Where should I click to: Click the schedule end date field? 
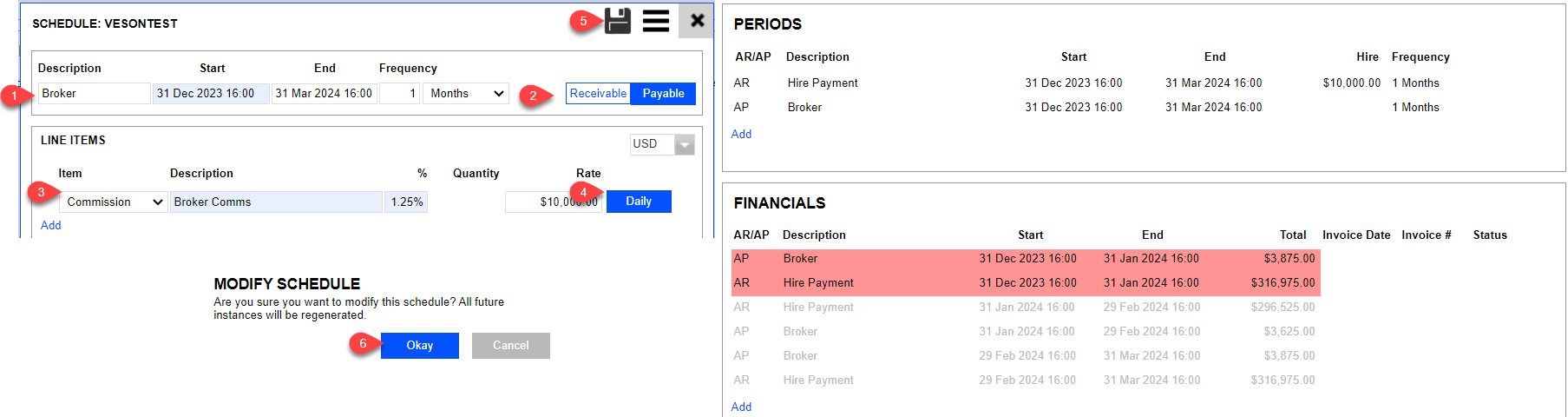324,94
